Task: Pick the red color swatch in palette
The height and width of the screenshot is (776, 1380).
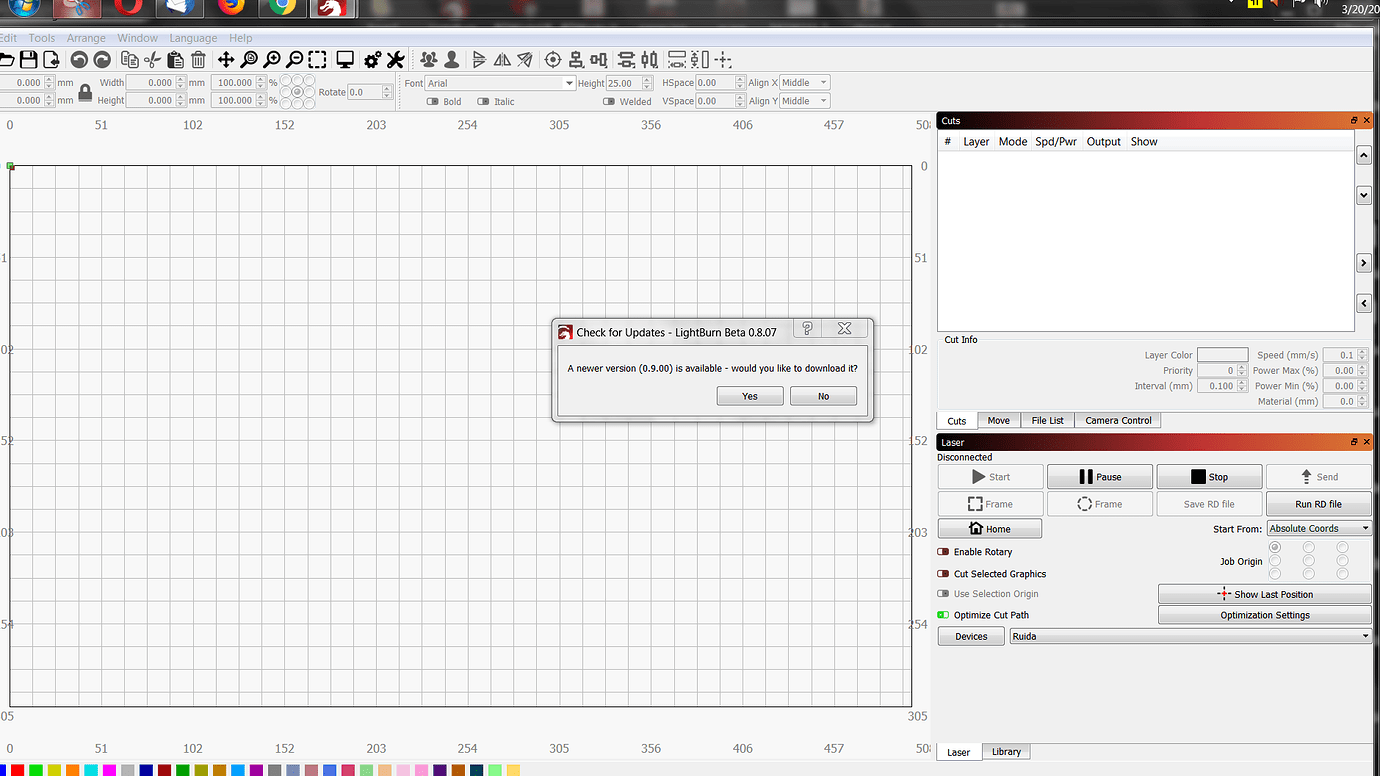Action: 17,770
